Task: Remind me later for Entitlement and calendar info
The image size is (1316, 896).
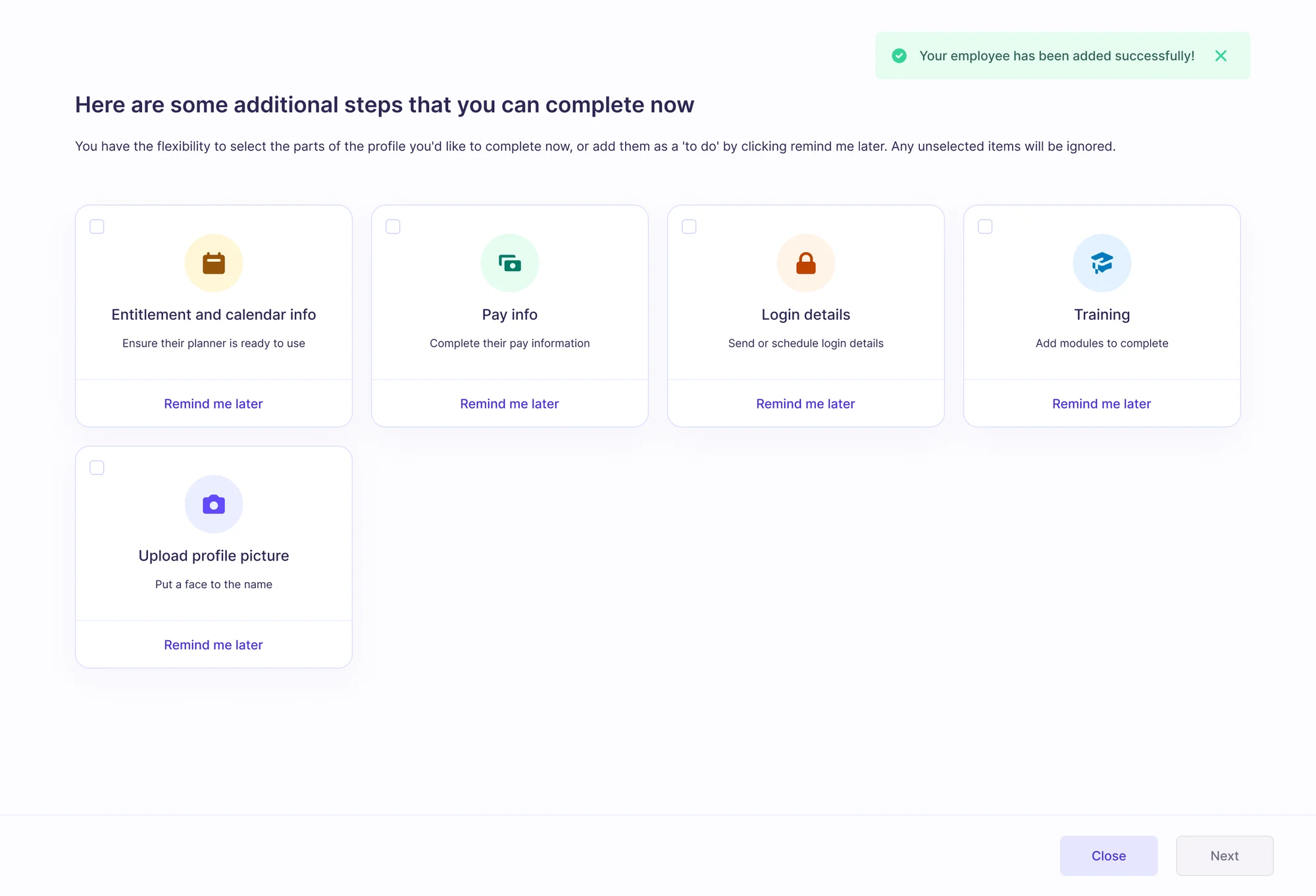Action: [213, 404]
